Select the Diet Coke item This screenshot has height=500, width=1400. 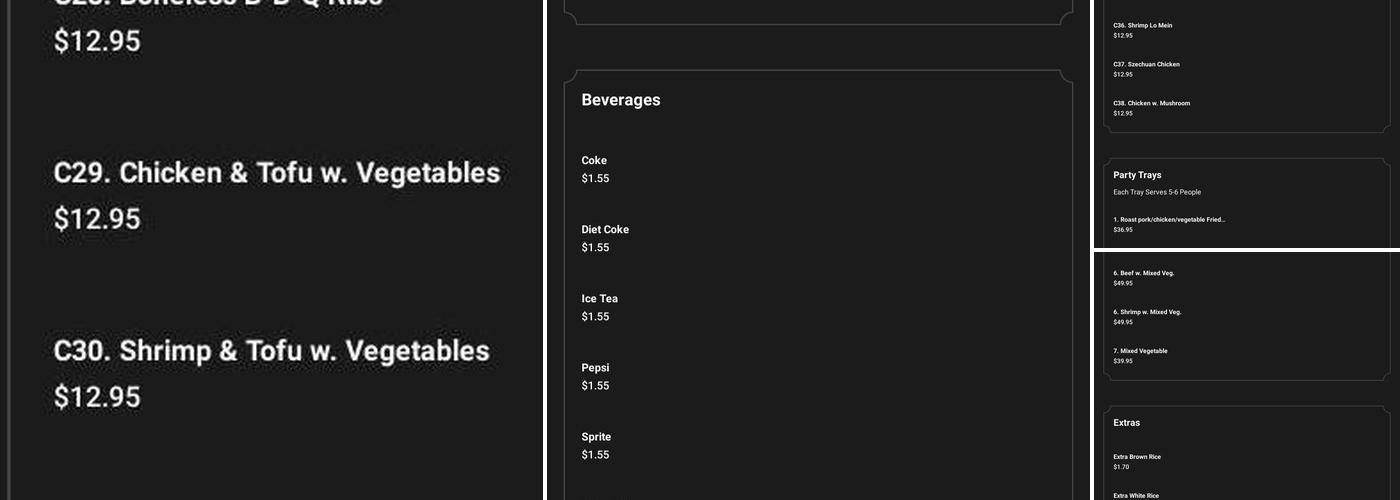tap(605, 230)
